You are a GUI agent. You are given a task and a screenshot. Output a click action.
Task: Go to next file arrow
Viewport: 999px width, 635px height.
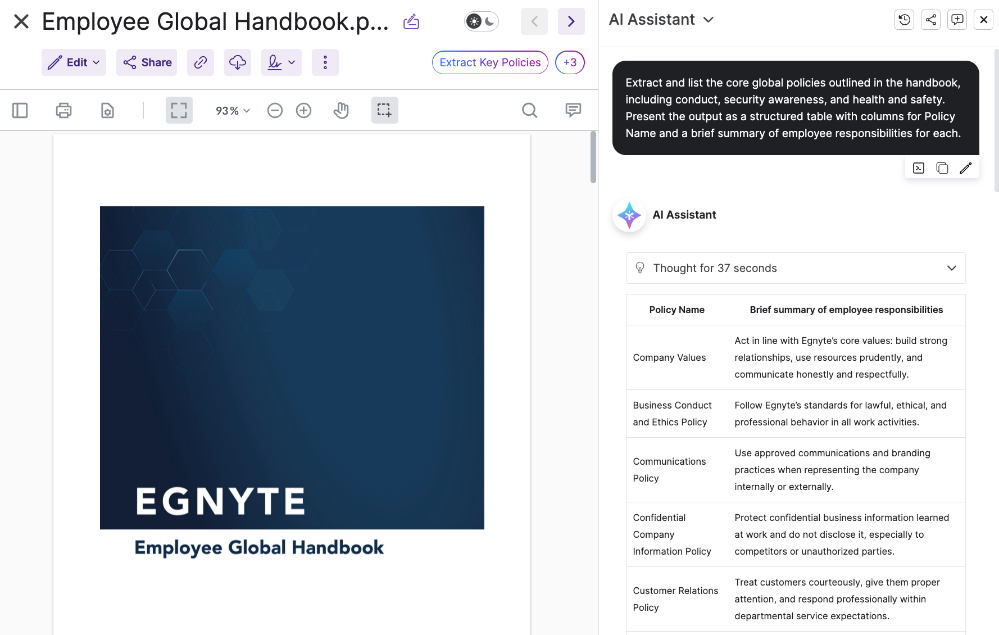coord(571,22)
